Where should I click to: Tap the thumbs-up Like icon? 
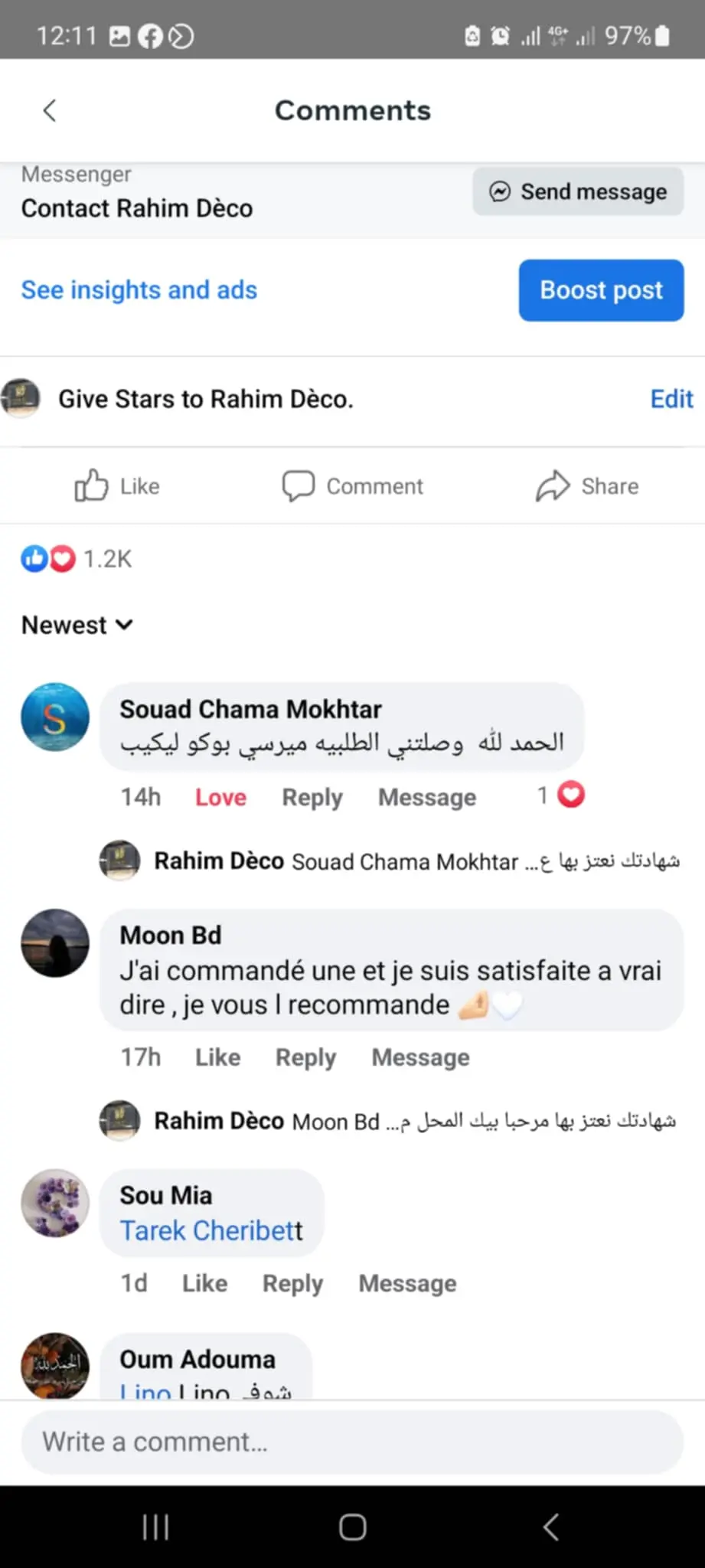(x=91, y=485)
